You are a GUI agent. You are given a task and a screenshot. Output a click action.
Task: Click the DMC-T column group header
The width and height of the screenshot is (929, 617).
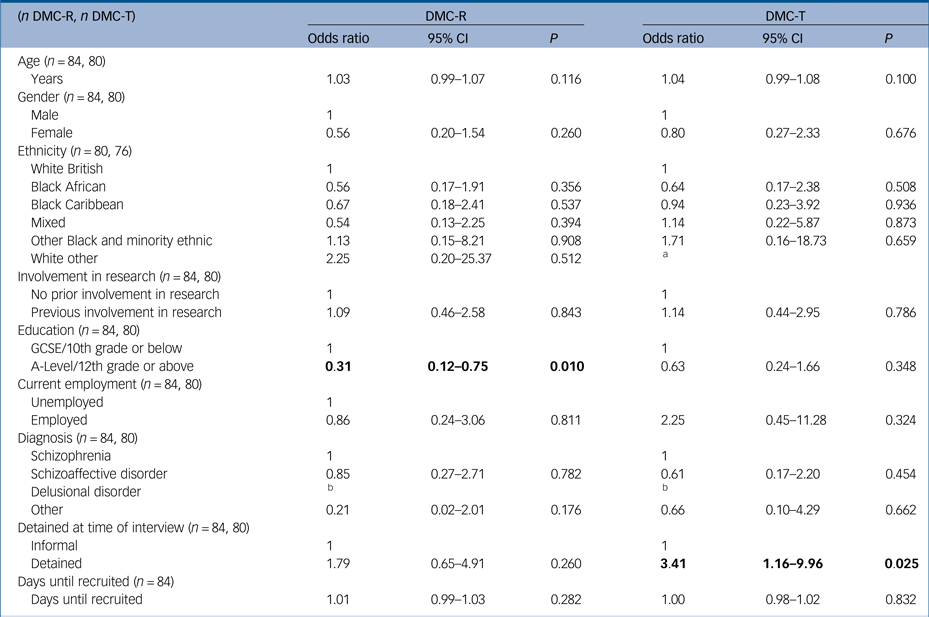pyautogui.click(x=779, y=17)
